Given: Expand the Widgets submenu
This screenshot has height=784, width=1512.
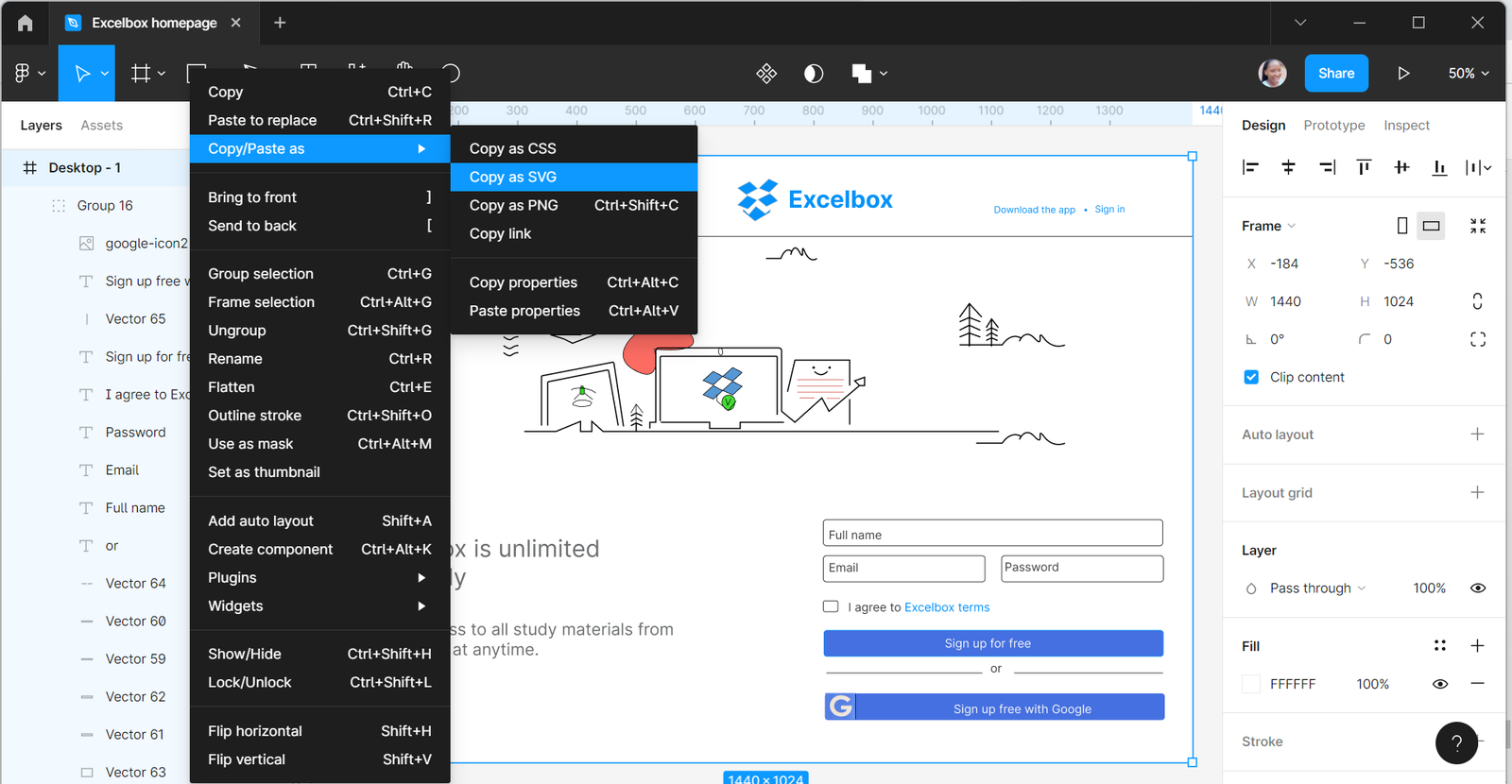Looking at the screenshot, I should [x=319, y=605].
